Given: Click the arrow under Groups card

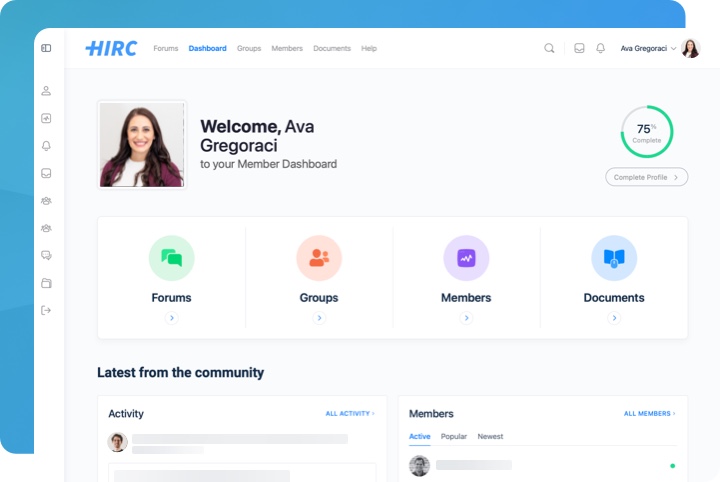Looking at the screenshot, I should 319,318.
